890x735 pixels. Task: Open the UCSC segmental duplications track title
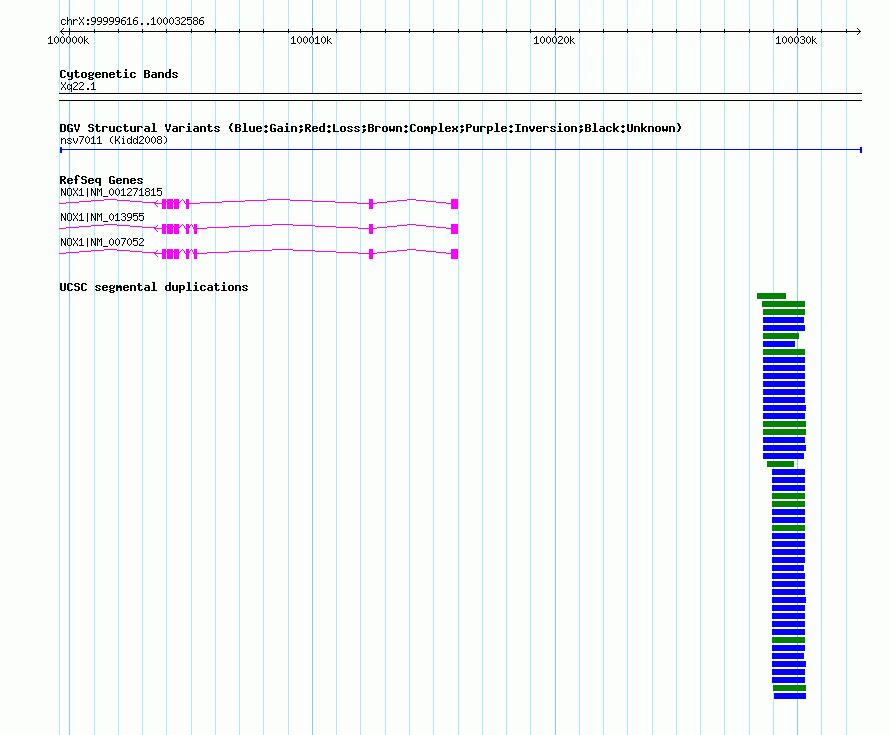point(153,287)
